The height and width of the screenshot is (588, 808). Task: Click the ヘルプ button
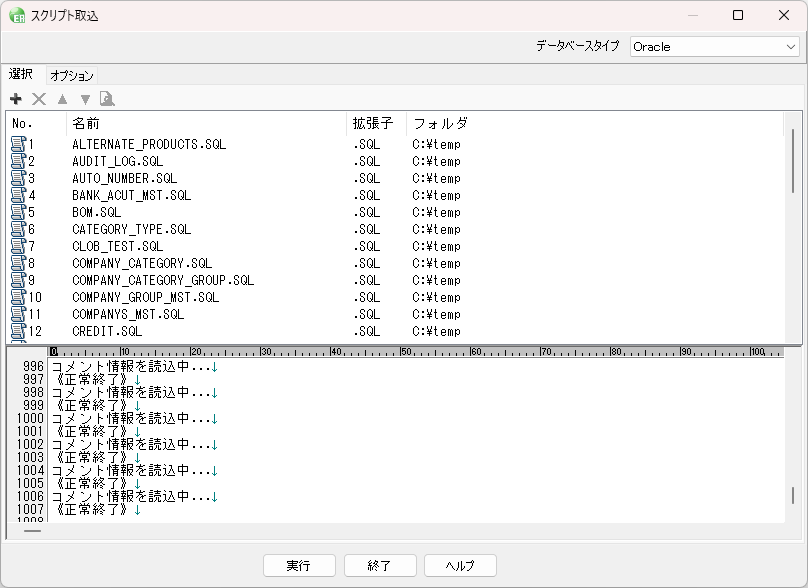point(460,566)
